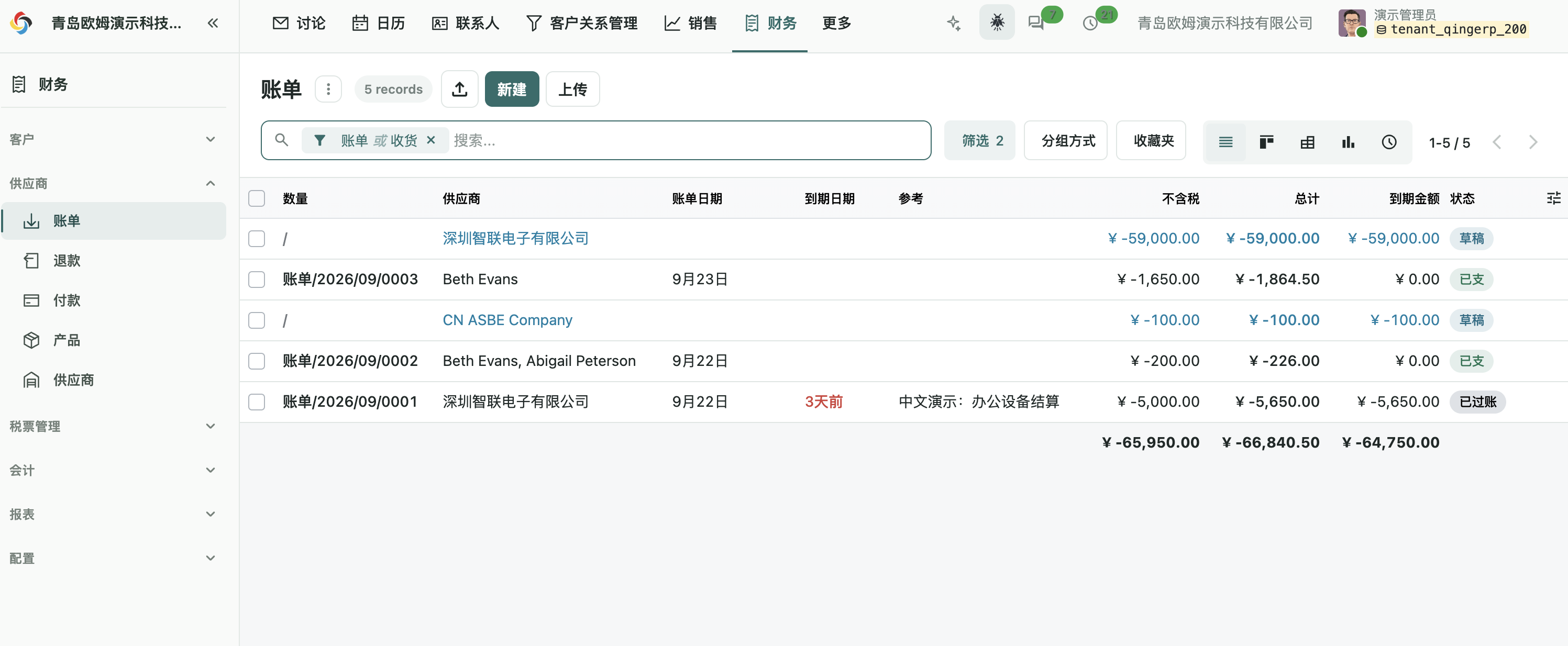The height and width of the screenshot is (646, 1568).
Task: Go to next page arrow
Action: (1533, 142)
